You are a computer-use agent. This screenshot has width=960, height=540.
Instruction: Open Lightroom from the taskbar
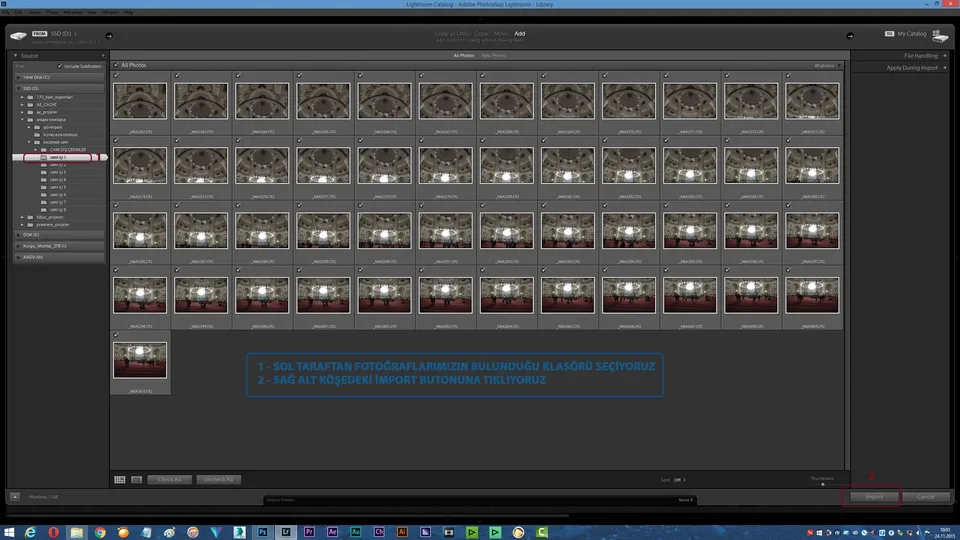pyautogui.click(x=286, y=532)
